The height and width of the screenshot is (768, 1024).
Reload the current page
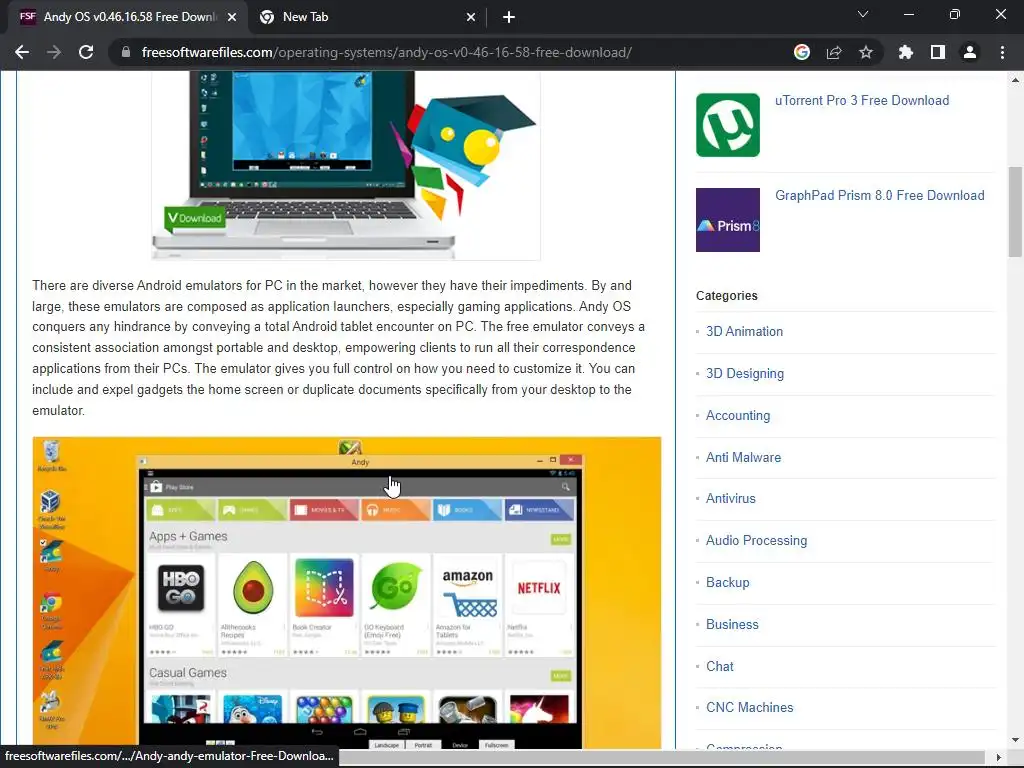[86, 52]
